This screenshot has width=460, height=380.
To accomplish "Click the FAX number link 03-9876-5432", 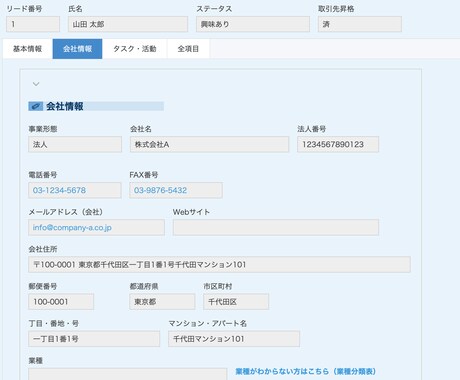I will [x=160, y=190].
